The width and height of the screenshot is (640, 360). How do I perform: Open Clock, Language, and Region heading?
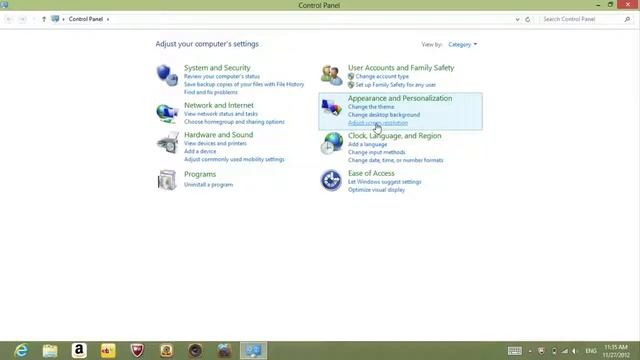(395, 136)
